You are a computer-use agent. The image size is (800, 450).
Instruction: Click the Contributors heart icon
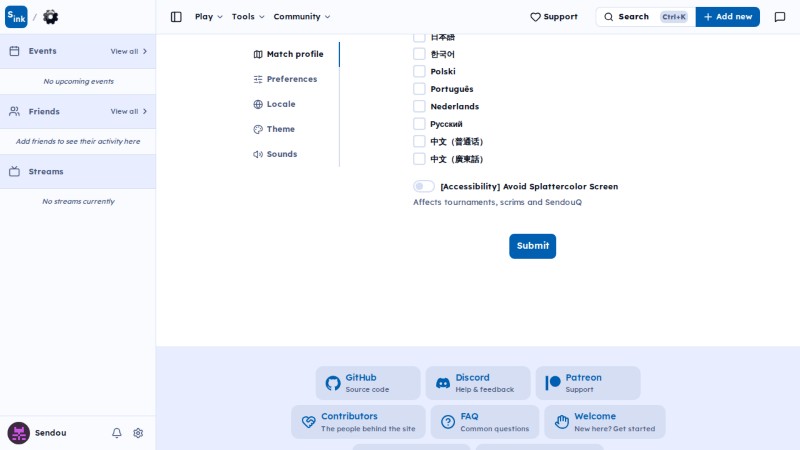[x=308, y=422]
